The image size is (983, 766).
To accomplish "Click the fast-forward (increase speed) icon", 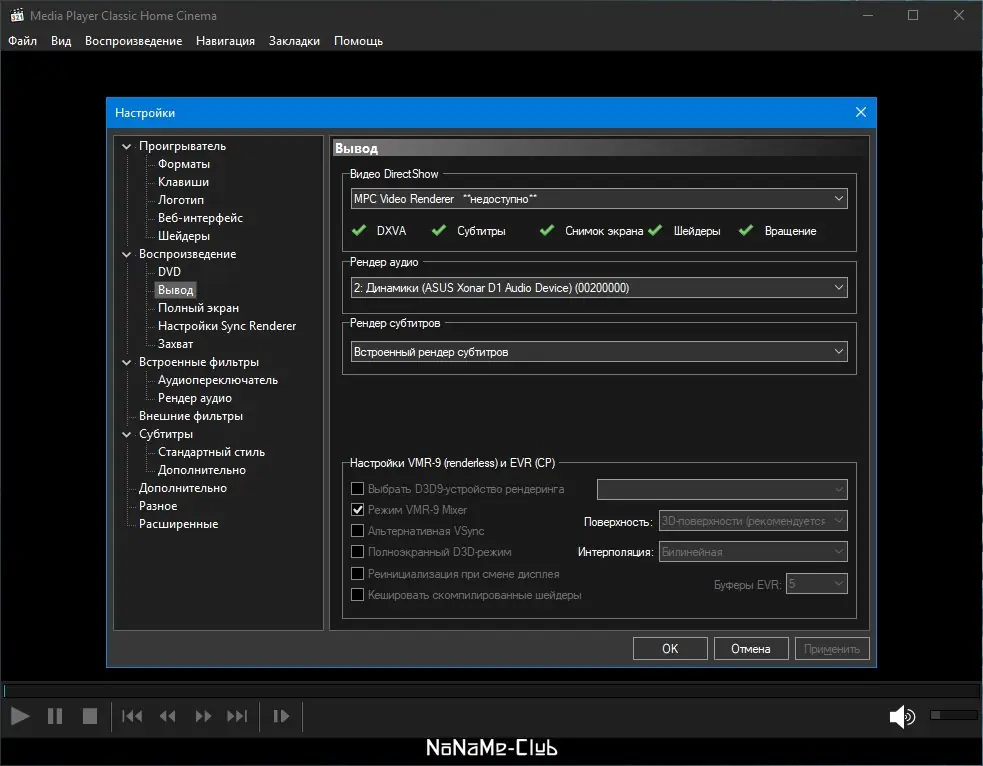I will [x=203, y=716].
